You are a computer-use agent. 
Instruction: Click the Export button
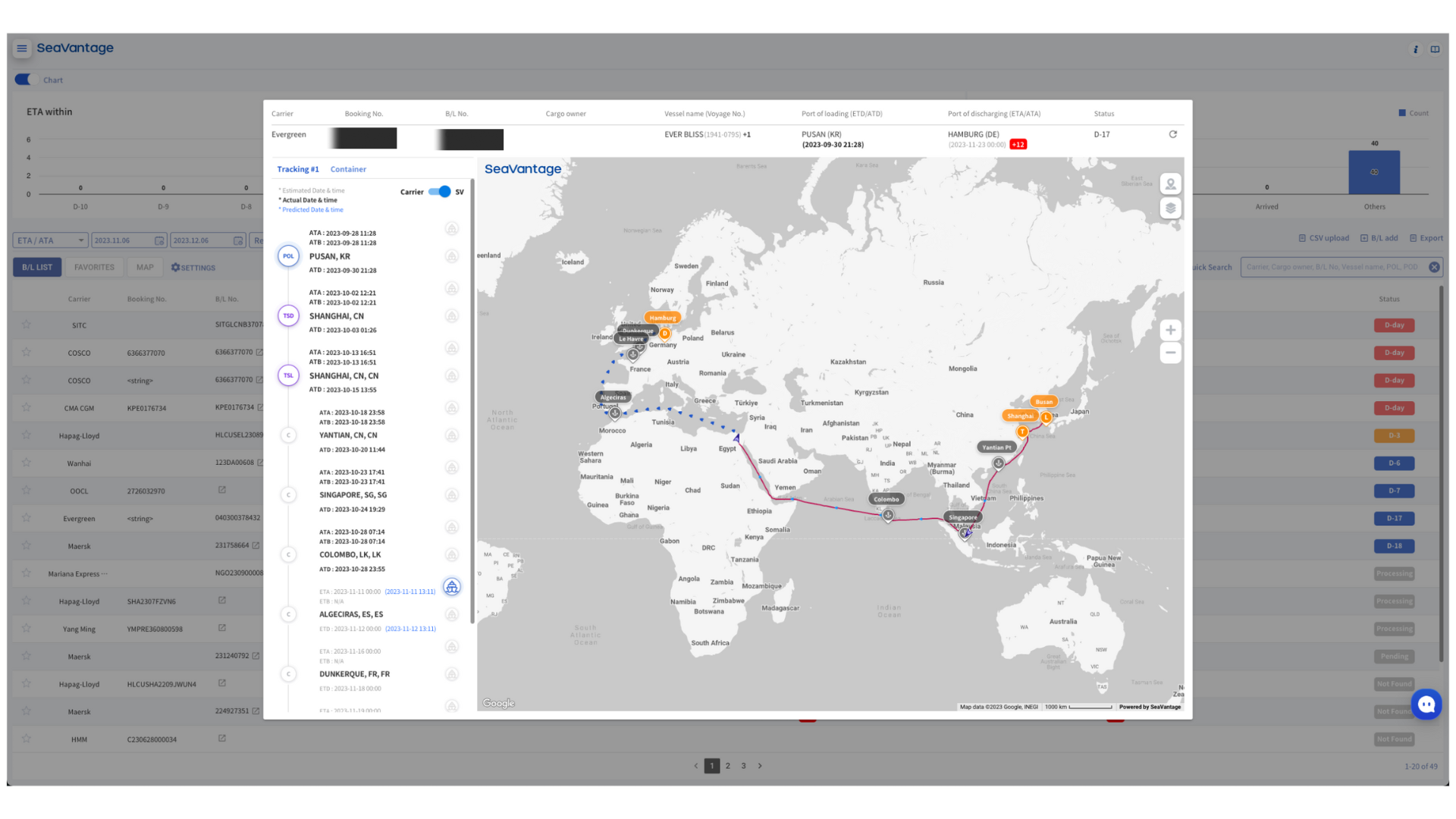point(1426,238)
